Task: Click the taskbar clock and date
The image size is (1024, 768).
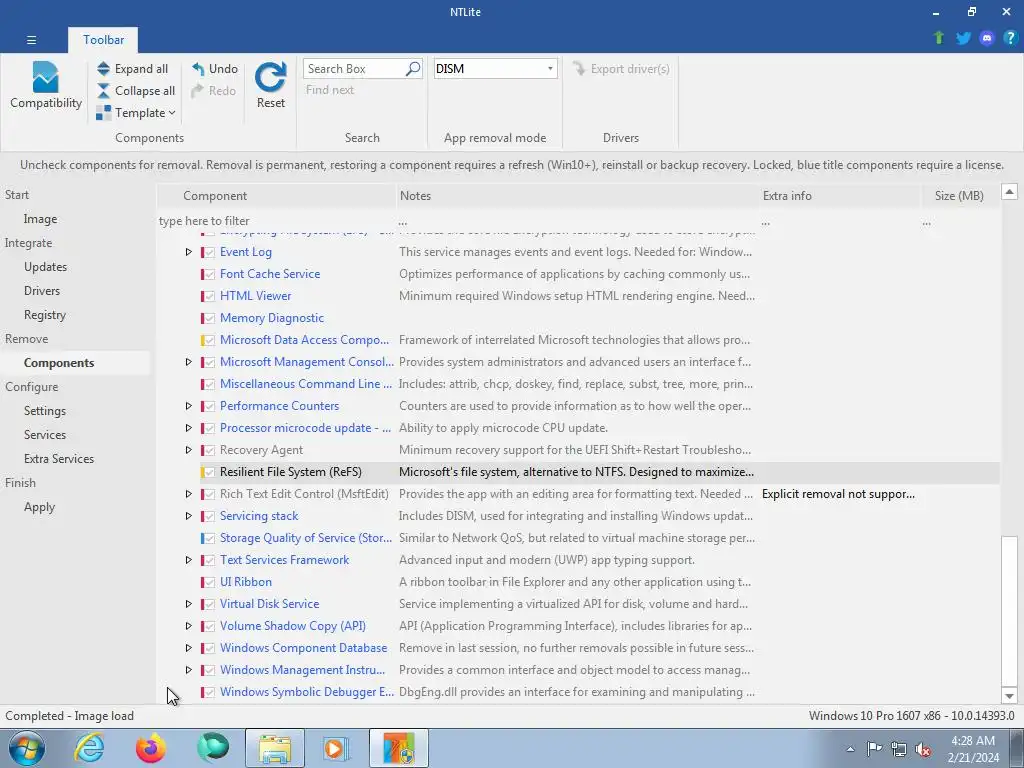Action: [973, 749]
